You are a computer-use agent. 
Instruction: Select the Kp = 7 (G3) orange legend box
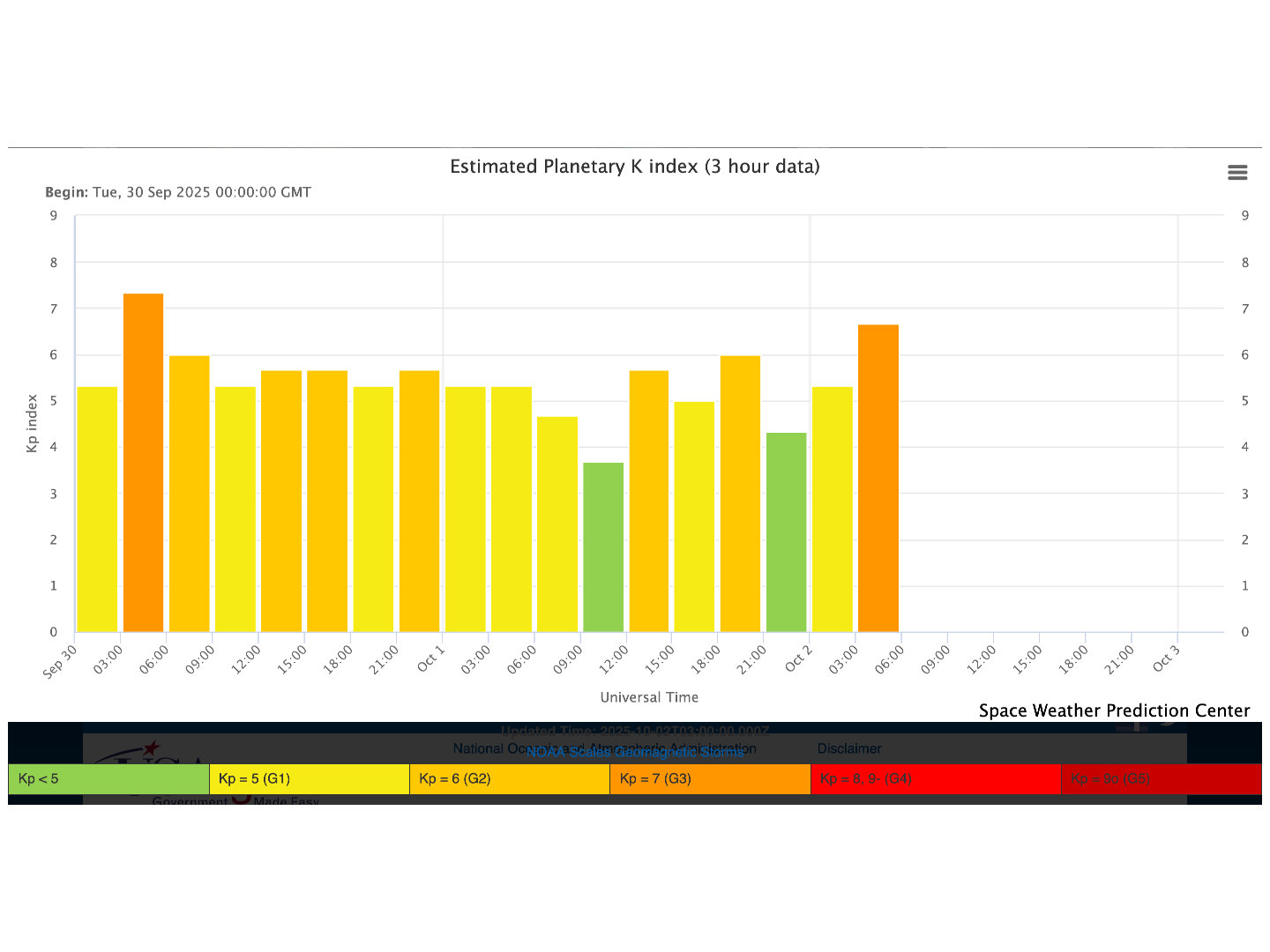709,779
